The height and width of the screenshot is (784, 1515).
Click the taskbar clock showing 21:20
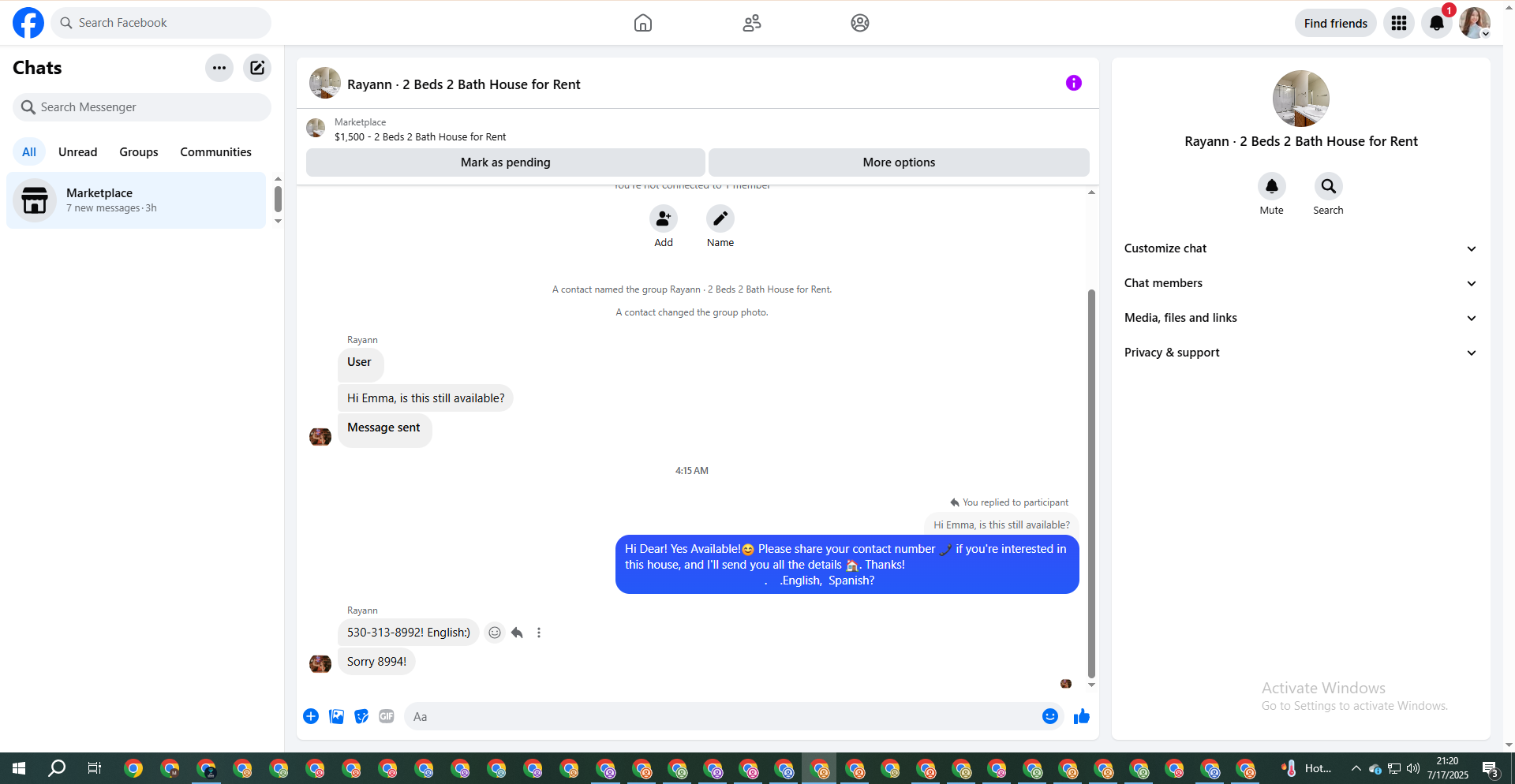(1448, 768)
